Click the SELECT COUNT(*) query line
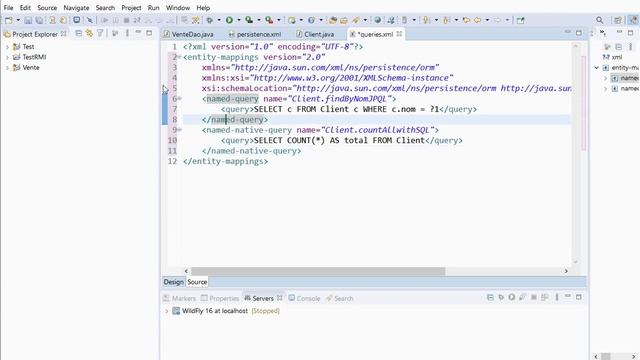The width and height of the screenshot is (640, 360). click(342, 140)
